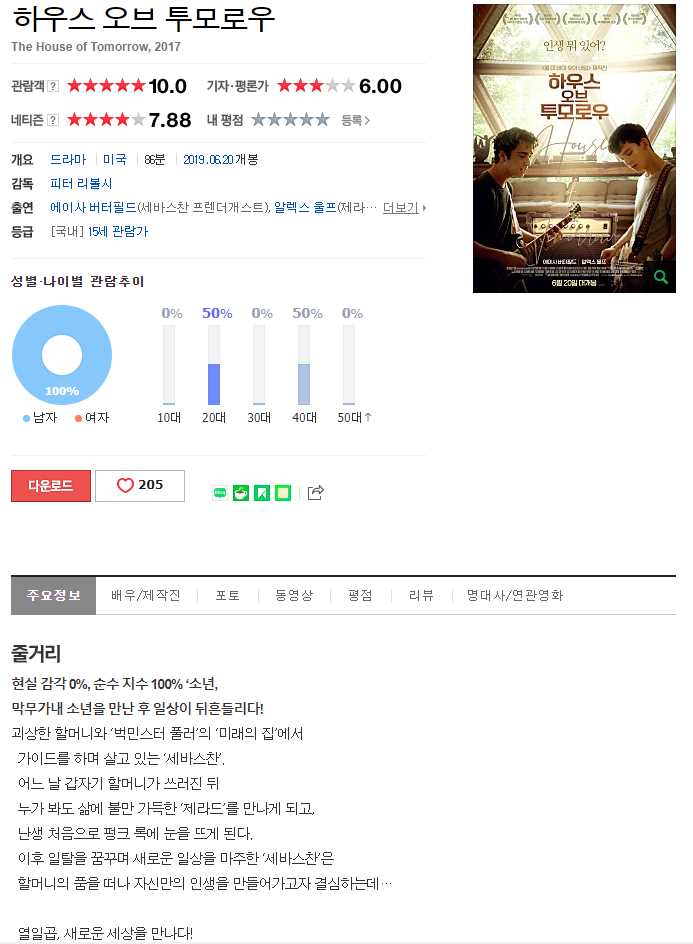Click the 드라마 genre link
693x944 pixels.
pyautogui.click(x=68, y=160)
